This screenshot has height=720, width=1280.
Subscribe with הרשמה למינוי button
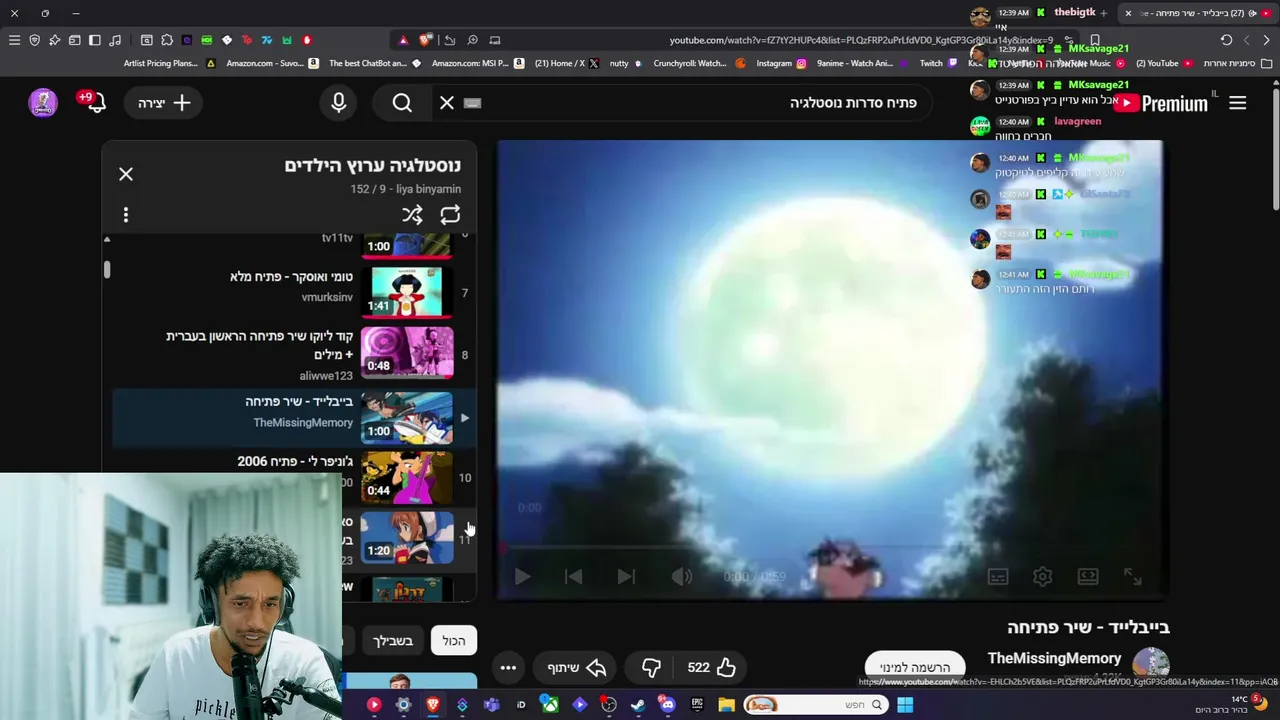[915, 667]
